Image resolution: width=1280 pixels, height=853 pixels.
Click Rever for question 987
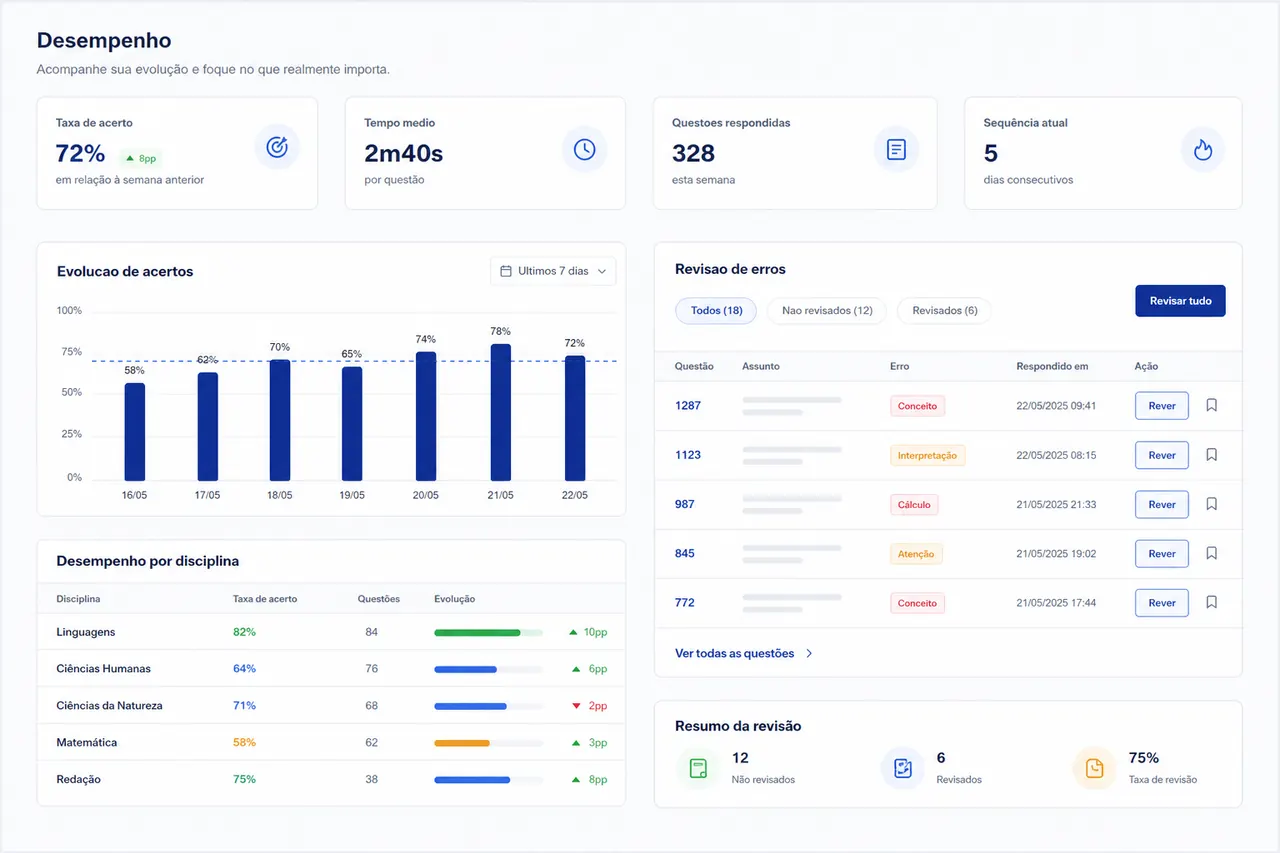(1162, 504)
